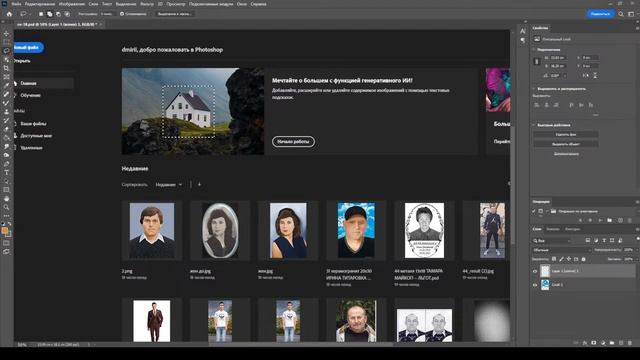Select the Eyedropper tool
Screen dimensions: 640x360
click(6, 85)
